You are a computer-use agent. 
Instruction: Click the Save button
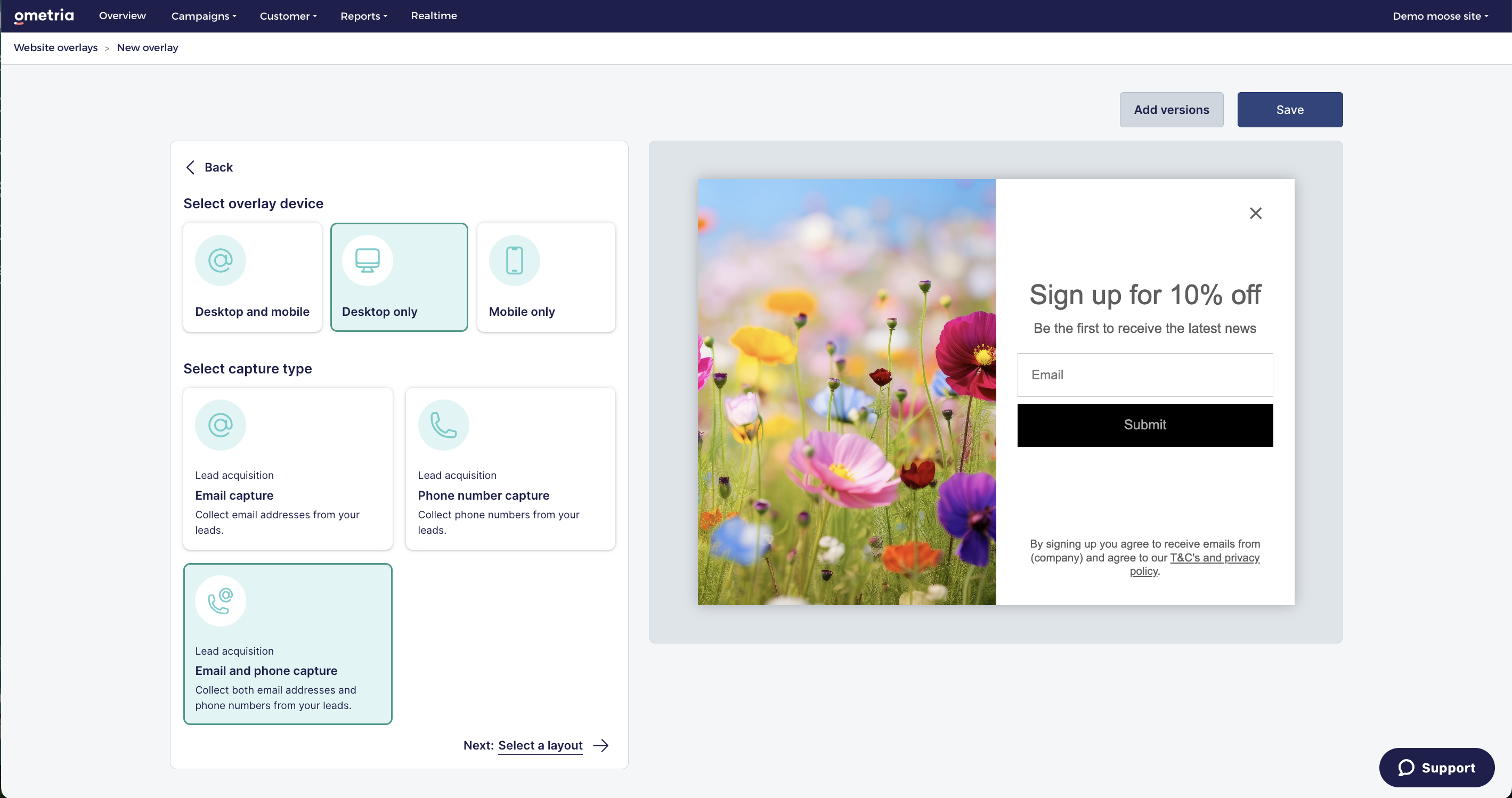(1289, 110)
